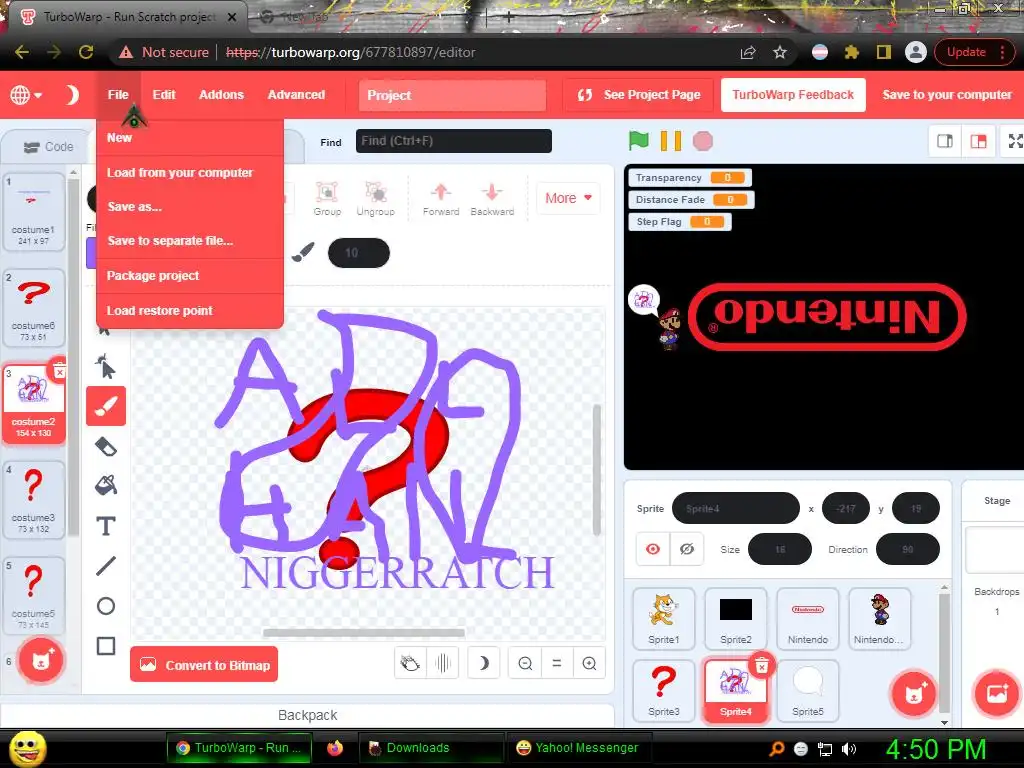Click the Ungroup objects icon
The width and height of the screenshot is (1024, 768).
tap(376, 199)
